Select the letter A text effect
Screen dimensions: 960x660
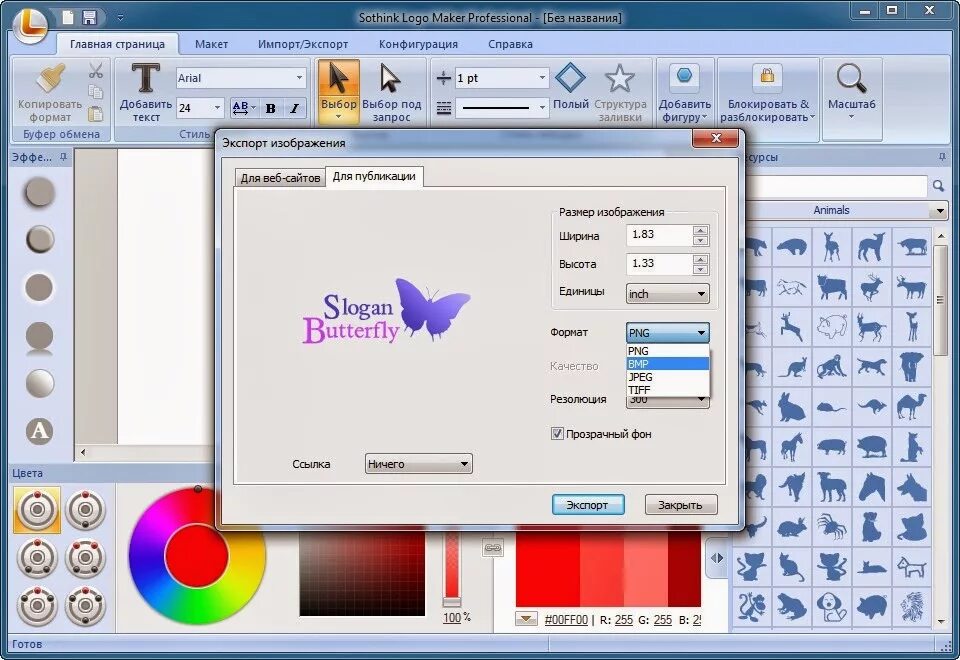(39, 431)
